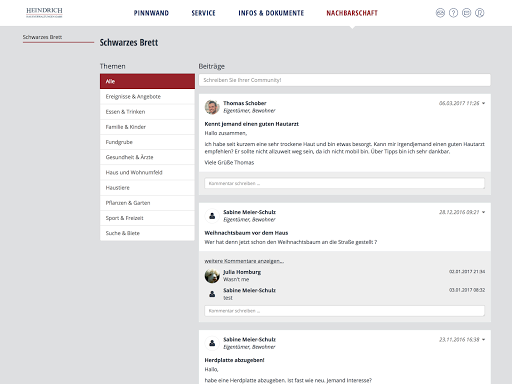Screen dimensions: 512x384
Task: Open dropdown arrow next to 06.03.2017 11:26
Action: click(x=484, y=103)
